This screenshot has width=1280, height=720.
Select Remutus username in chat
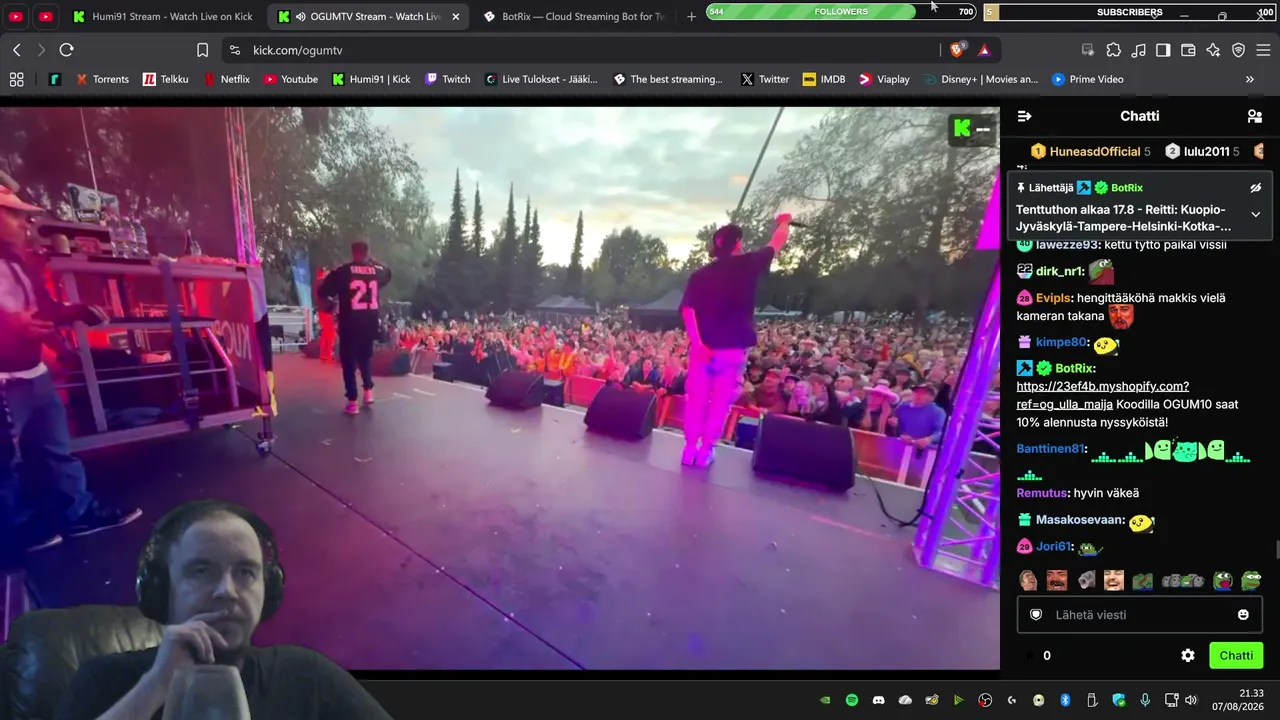[1041, 493]
